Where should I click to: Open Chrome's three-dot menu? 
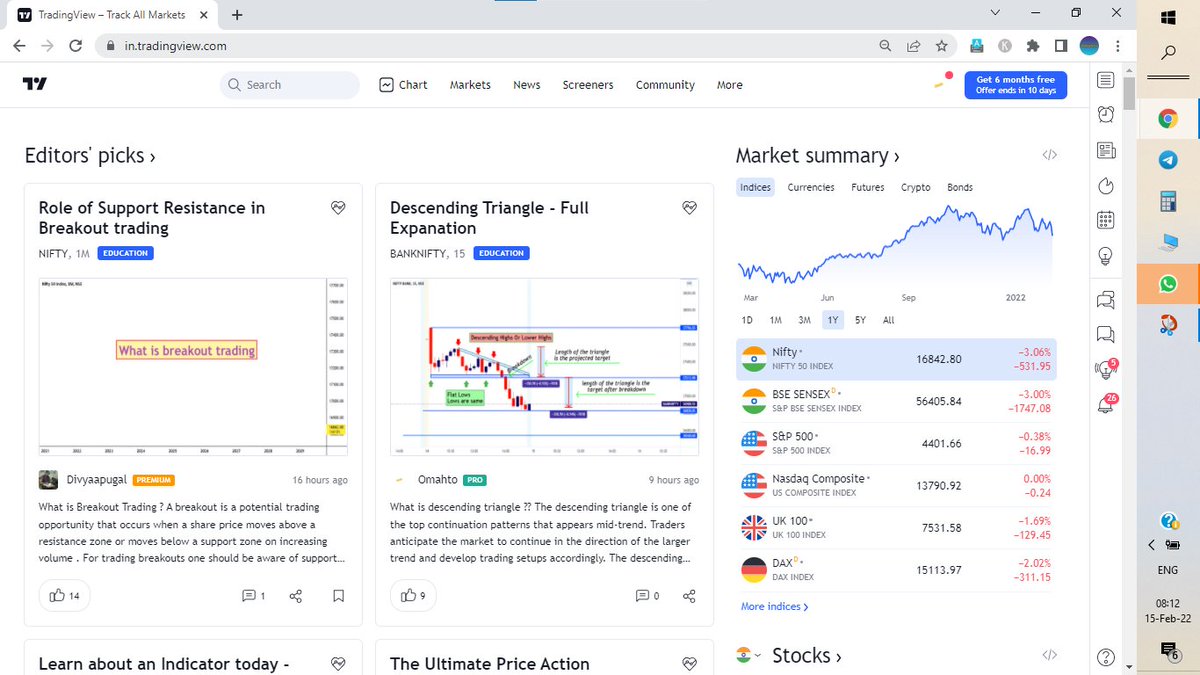point(1117,46)
